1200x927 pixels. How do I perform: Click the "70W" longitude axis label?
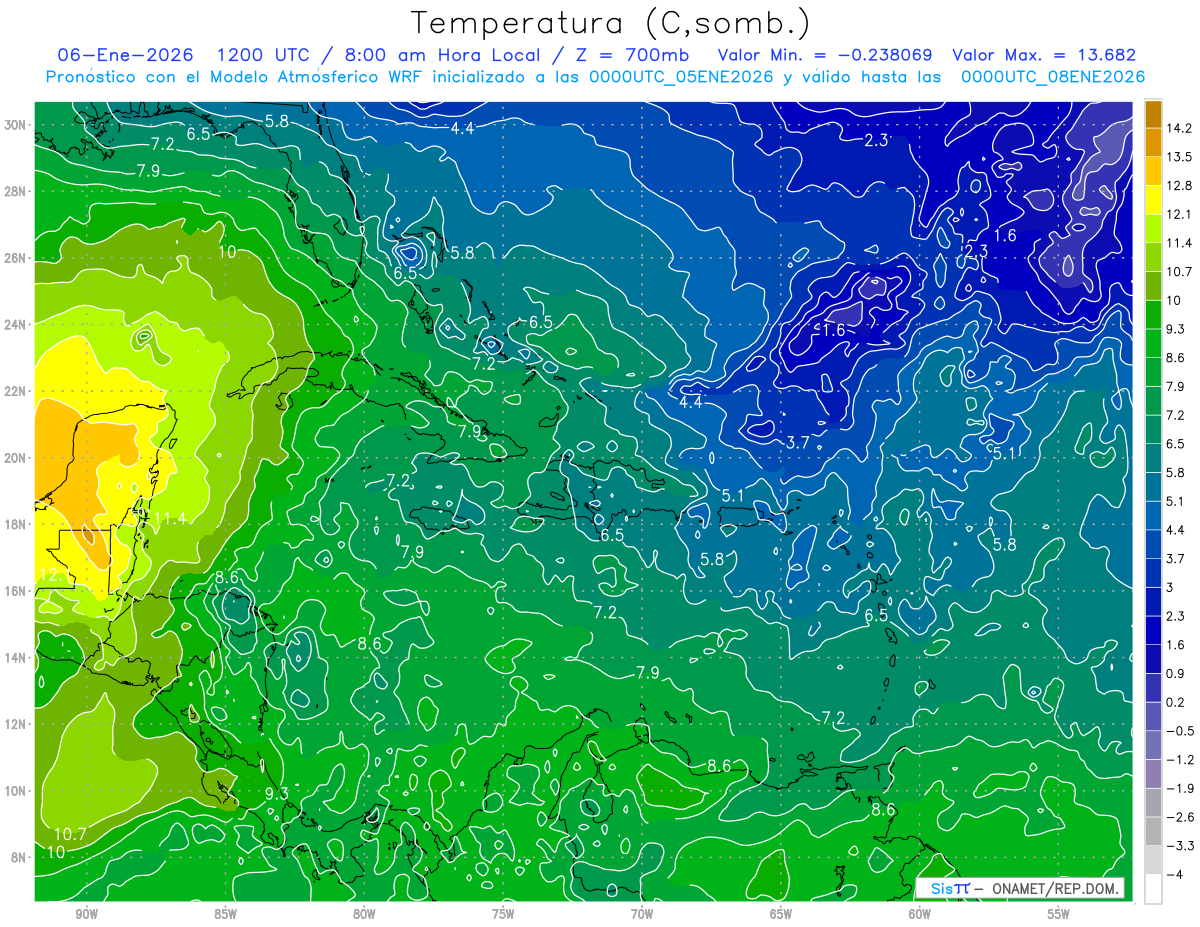tap(642, 914)
